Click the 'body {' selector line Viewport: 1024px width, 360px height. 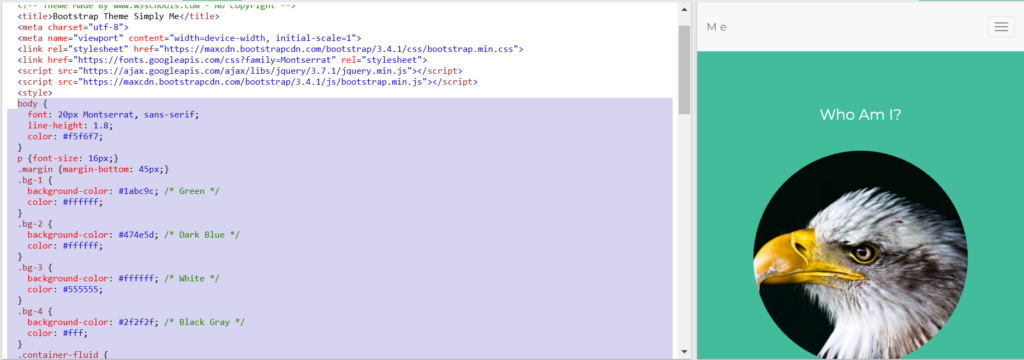point(33,103)
